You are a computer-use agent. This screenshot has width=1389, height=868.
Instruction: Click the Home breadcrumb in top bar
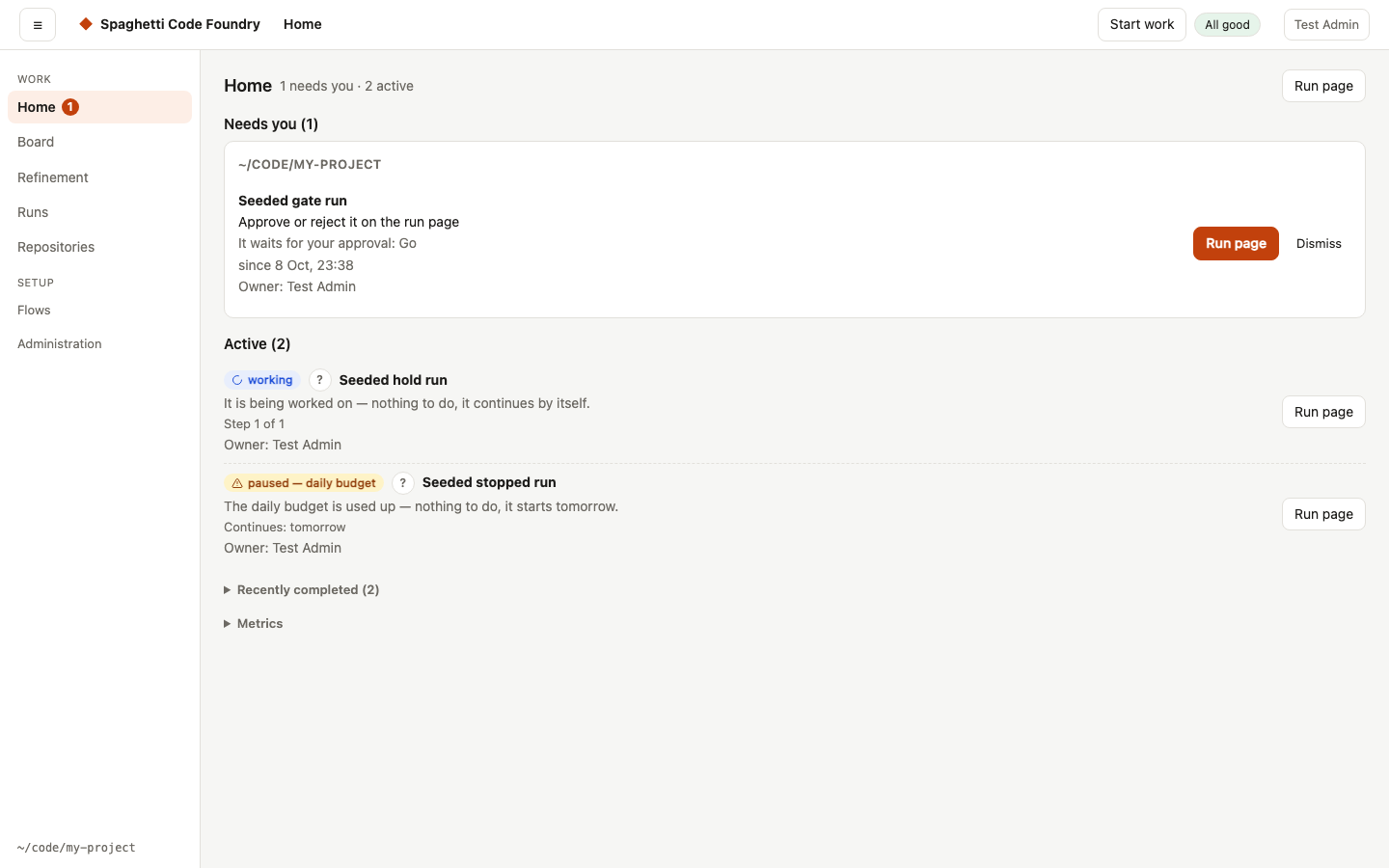point(303,24)
